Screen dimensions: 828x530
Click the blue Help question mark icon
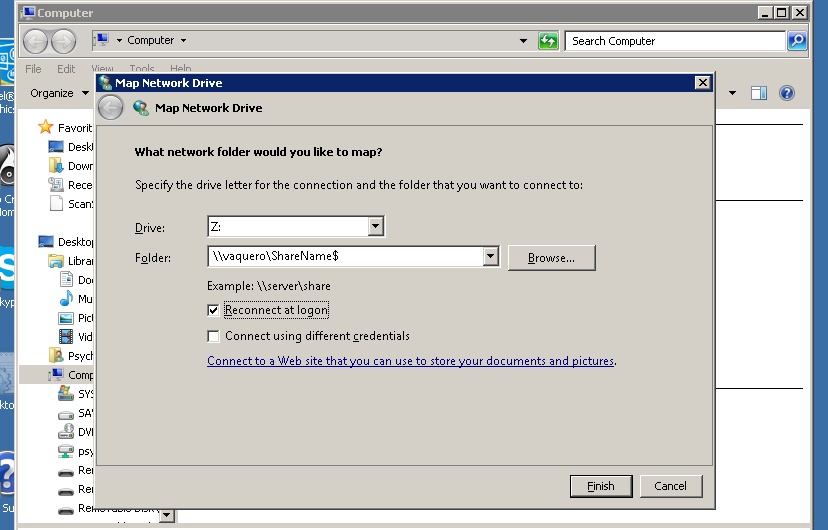(x=787, y=93)
